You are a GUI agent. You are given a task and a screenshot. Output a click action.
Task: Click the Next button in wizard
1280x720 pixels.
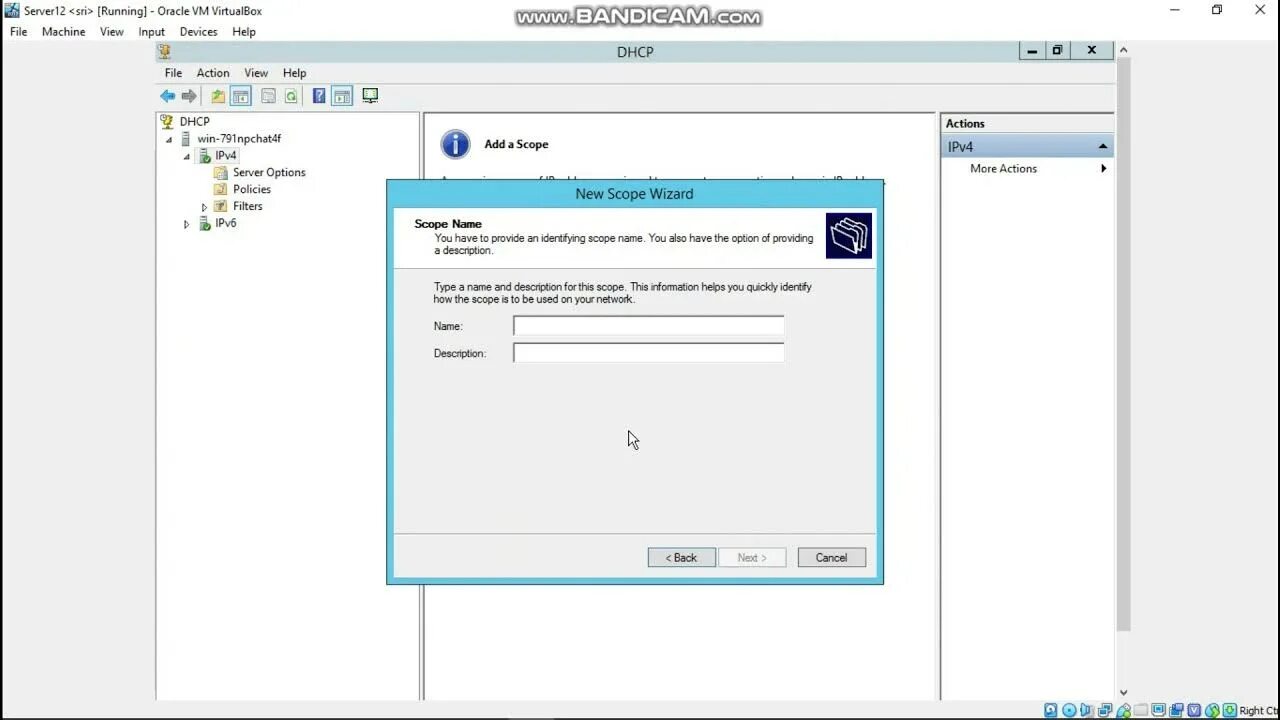tap(752, 558)
